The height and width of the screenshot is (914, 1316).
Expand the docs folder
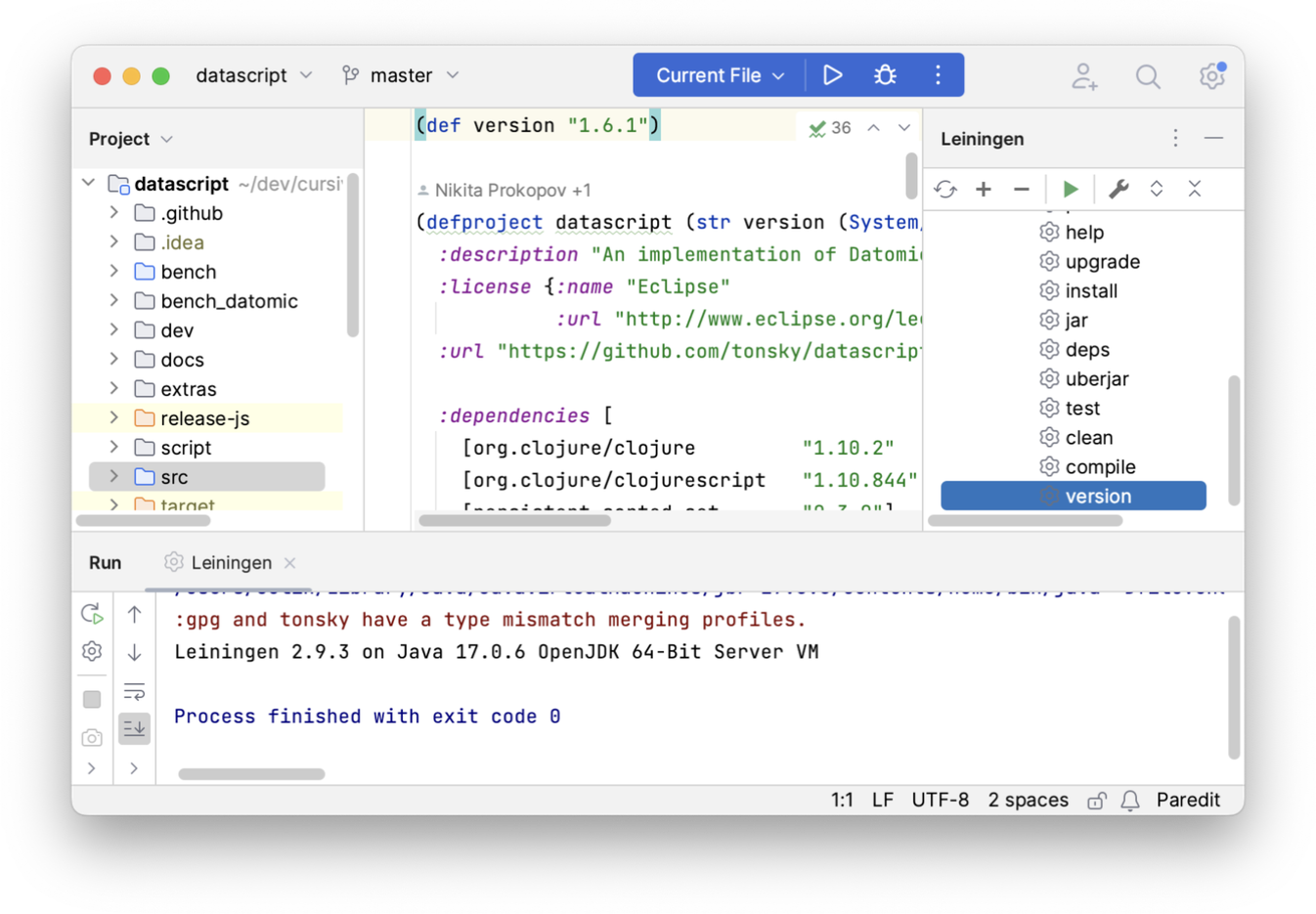pos(114,359)
